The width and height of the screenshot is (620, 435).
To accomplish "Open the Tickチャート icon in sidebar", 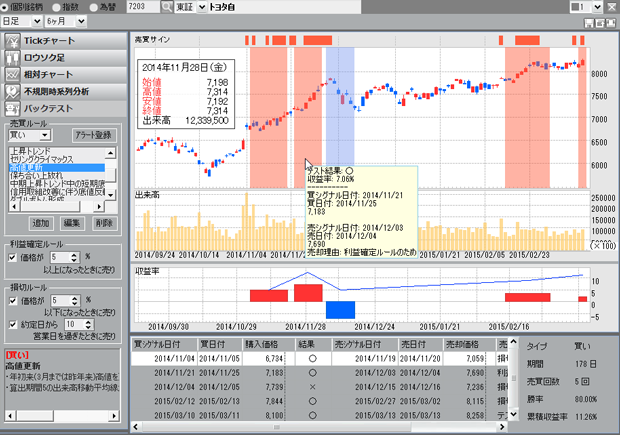I will click(12, 41).
